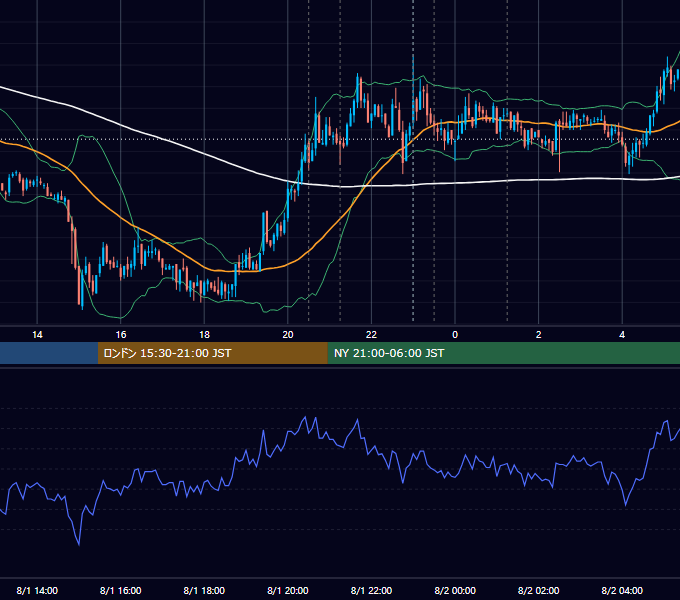The width and height of the screenshot is (680, 600).
Task: Click the 0 hour label on upper axis
Action: pos(455,335)
